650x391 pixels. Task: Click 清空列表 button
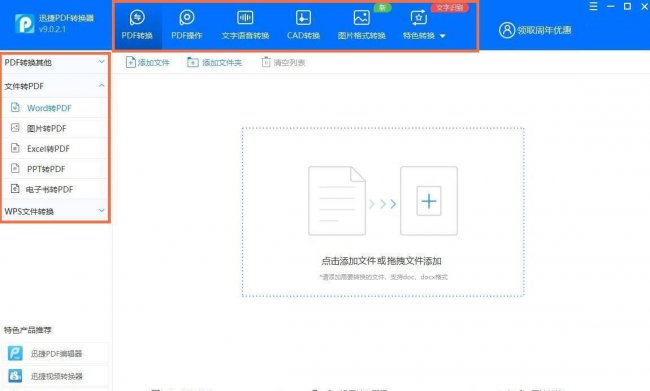pyautogui.click(x=283, y=62)
